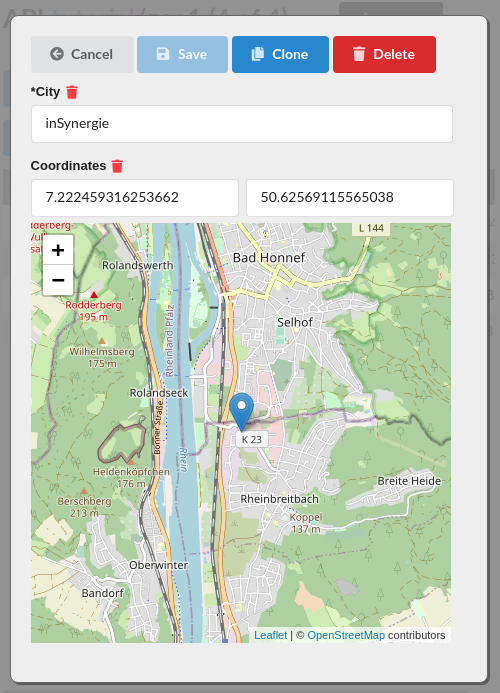The width and height of the screenshot is (500, 693).
Task: Open the Leaflet attribution link
Action: (x=271, y=635)
